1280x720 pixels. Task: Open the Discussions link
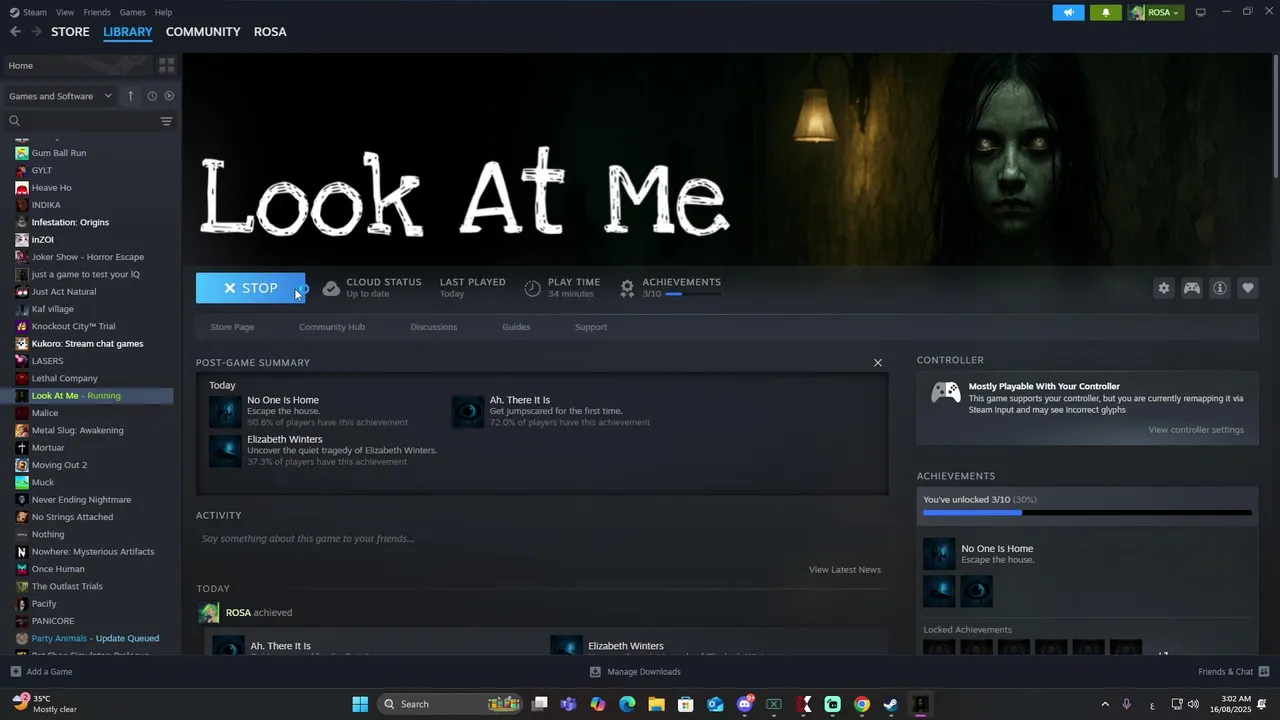(x=434, y=327)
